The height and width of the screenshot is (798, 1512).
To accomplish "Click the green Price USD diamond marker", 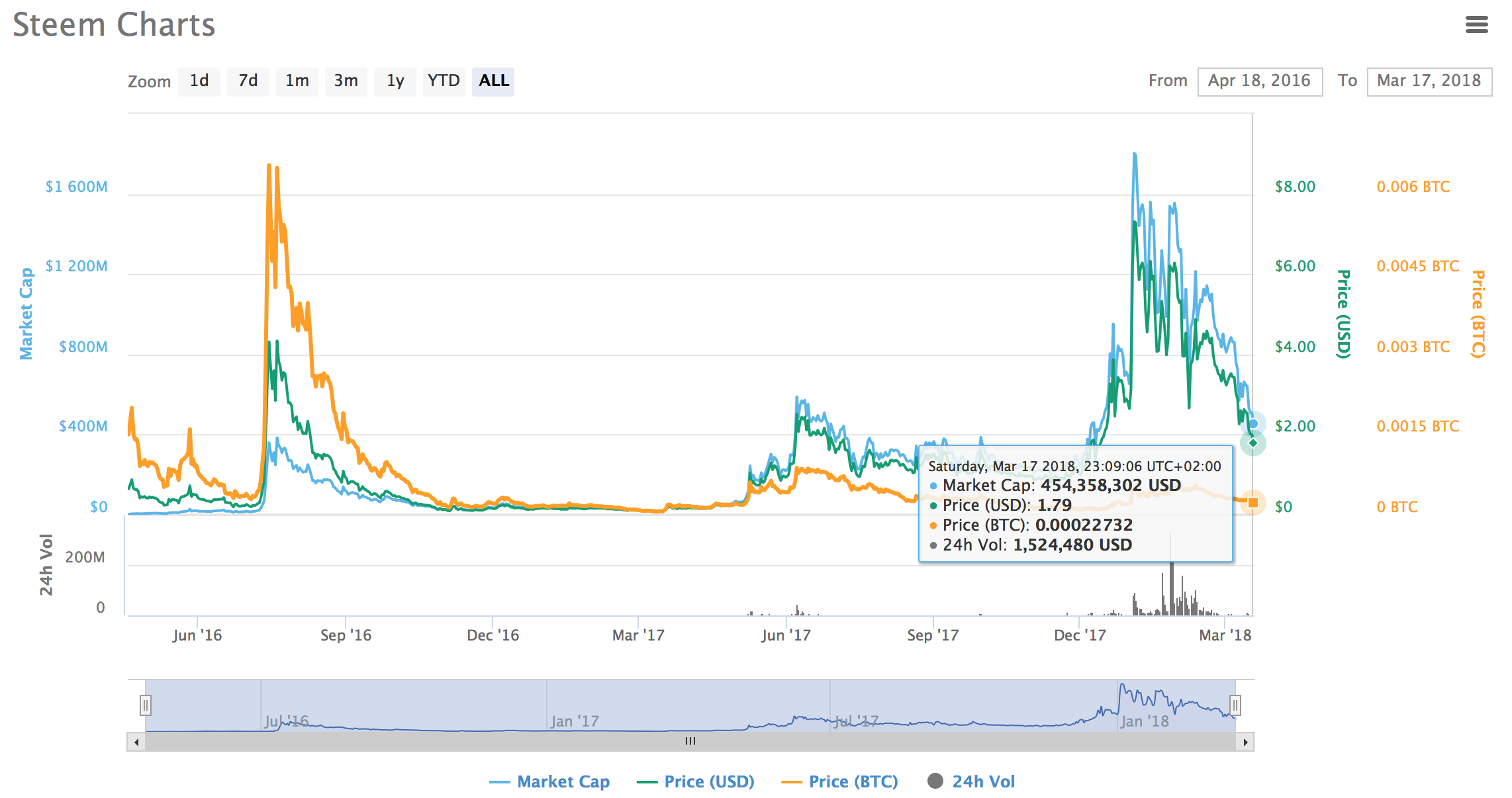I will [x=1253, y=443].
